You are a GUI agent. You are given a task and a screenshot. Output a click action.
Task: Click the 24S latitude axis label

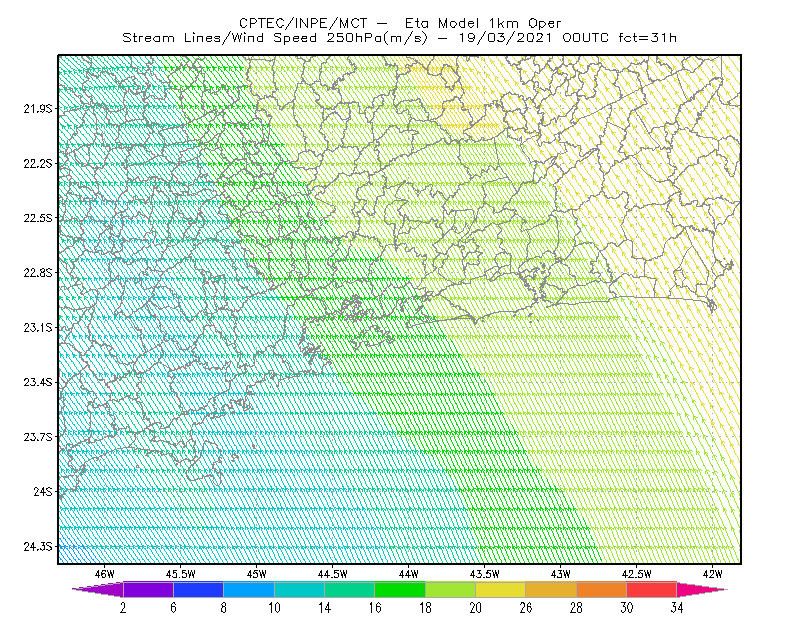(43, 491)
